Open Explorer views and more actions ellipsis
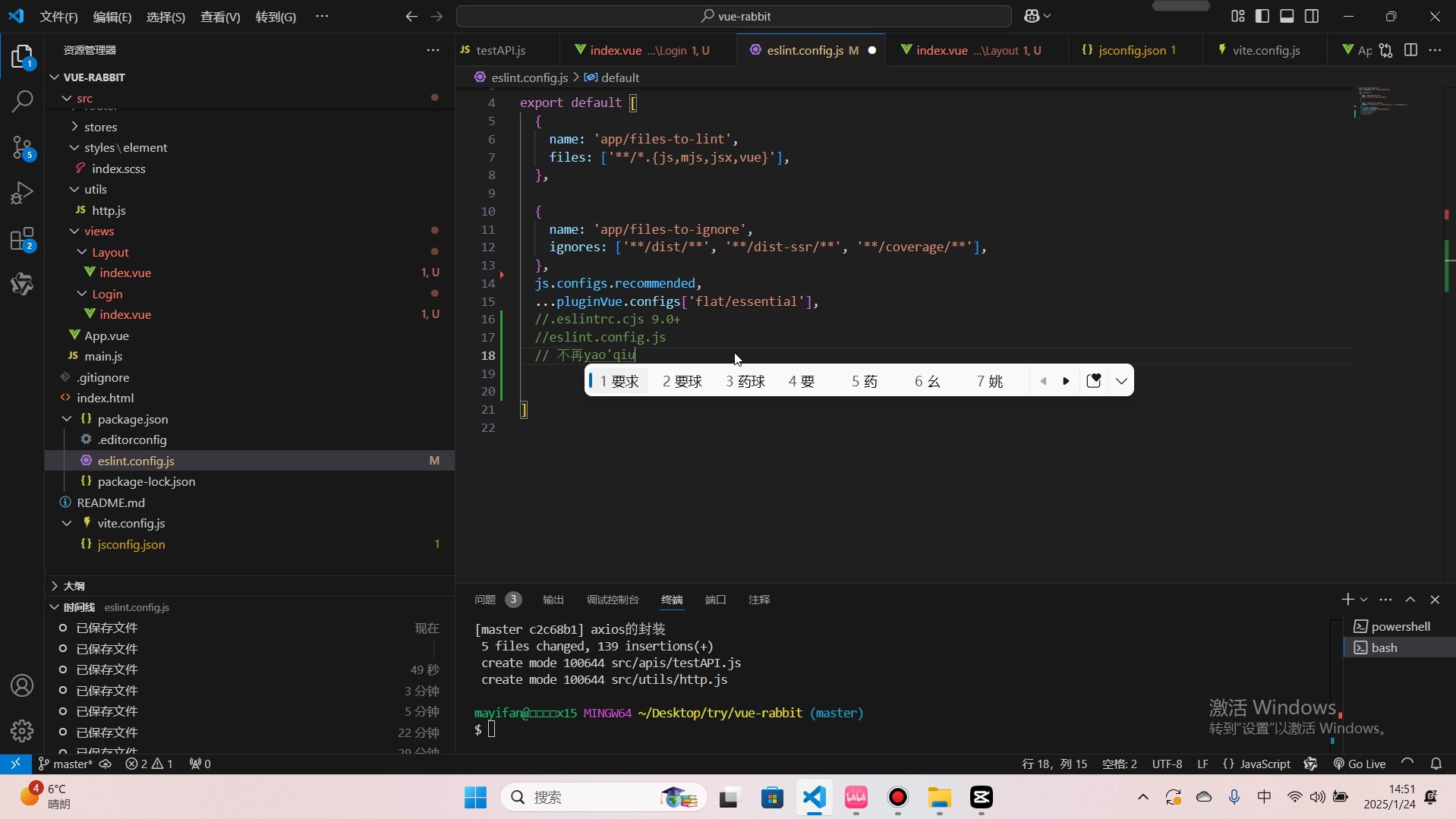 [x=433, y=50]
